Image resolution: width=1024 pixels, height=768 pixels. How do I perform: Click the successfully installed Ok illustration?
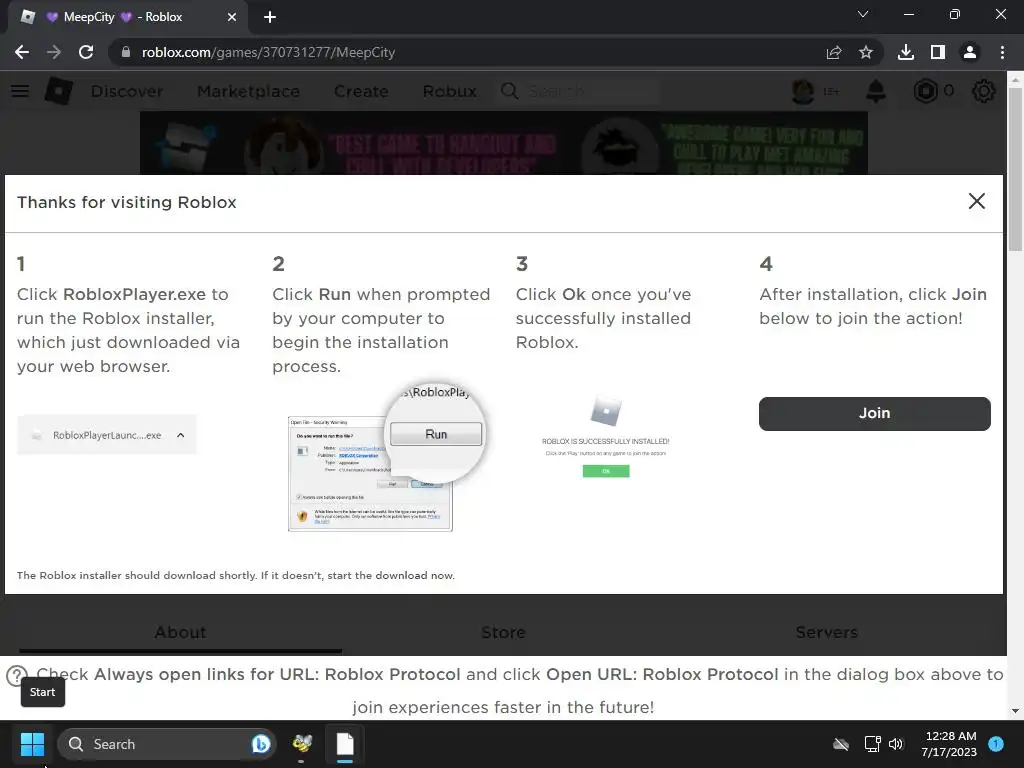[606, 471]
